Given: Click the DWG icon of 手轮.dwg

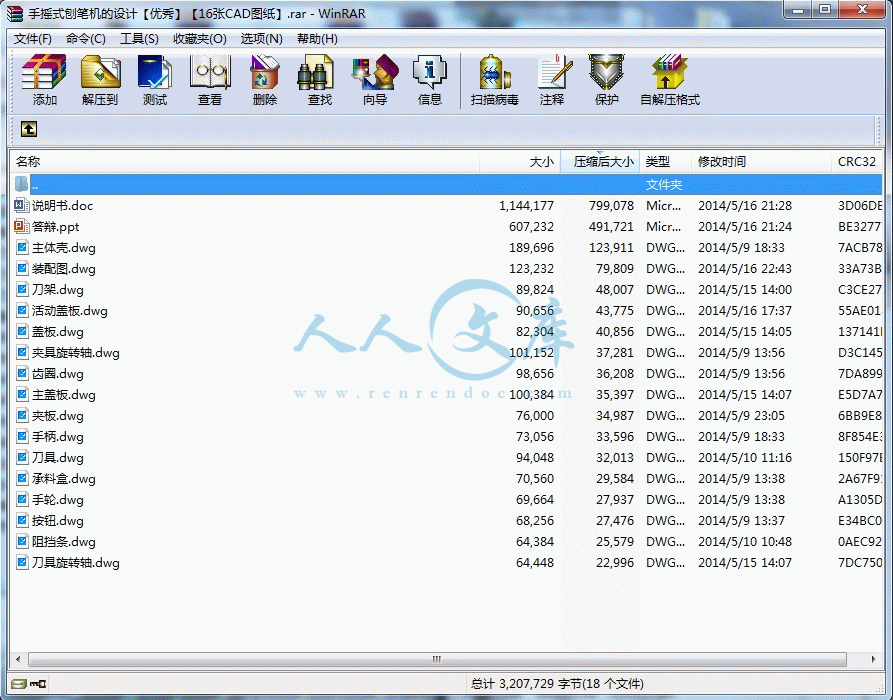Looking at the screenshot, I should pos(22,500).
